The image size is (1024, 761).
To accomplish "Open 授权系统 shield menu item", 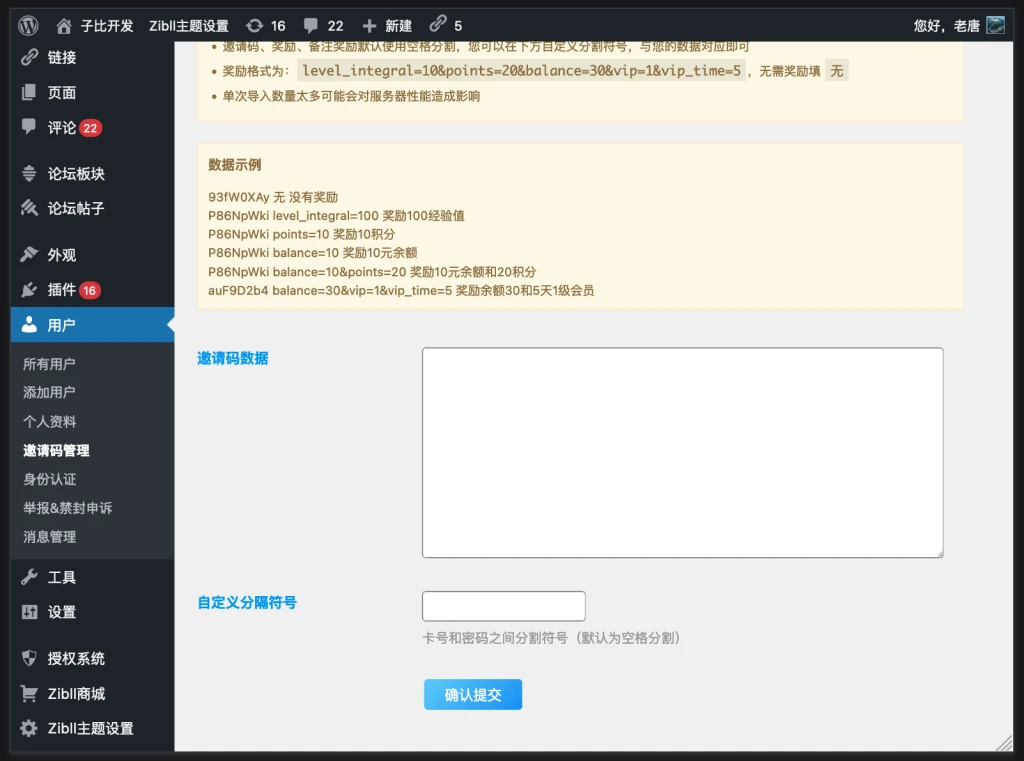I will coord(75,659).
